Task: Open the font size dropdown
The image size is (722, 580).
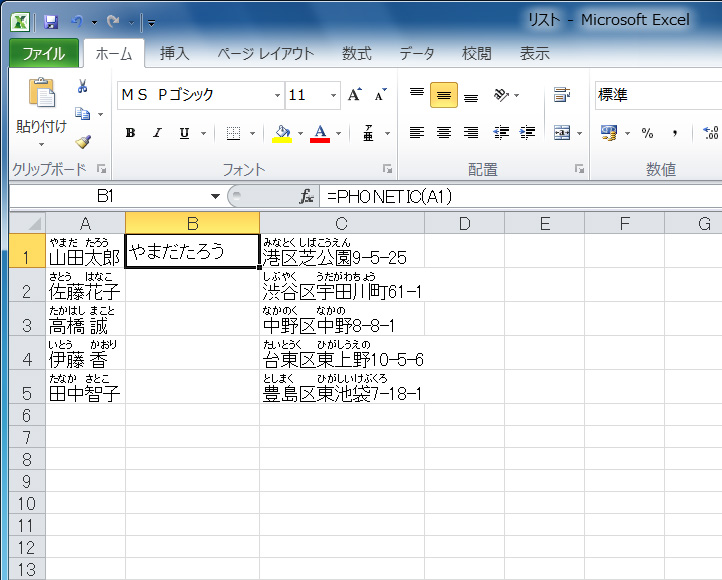Action: (x=332, y=96)
